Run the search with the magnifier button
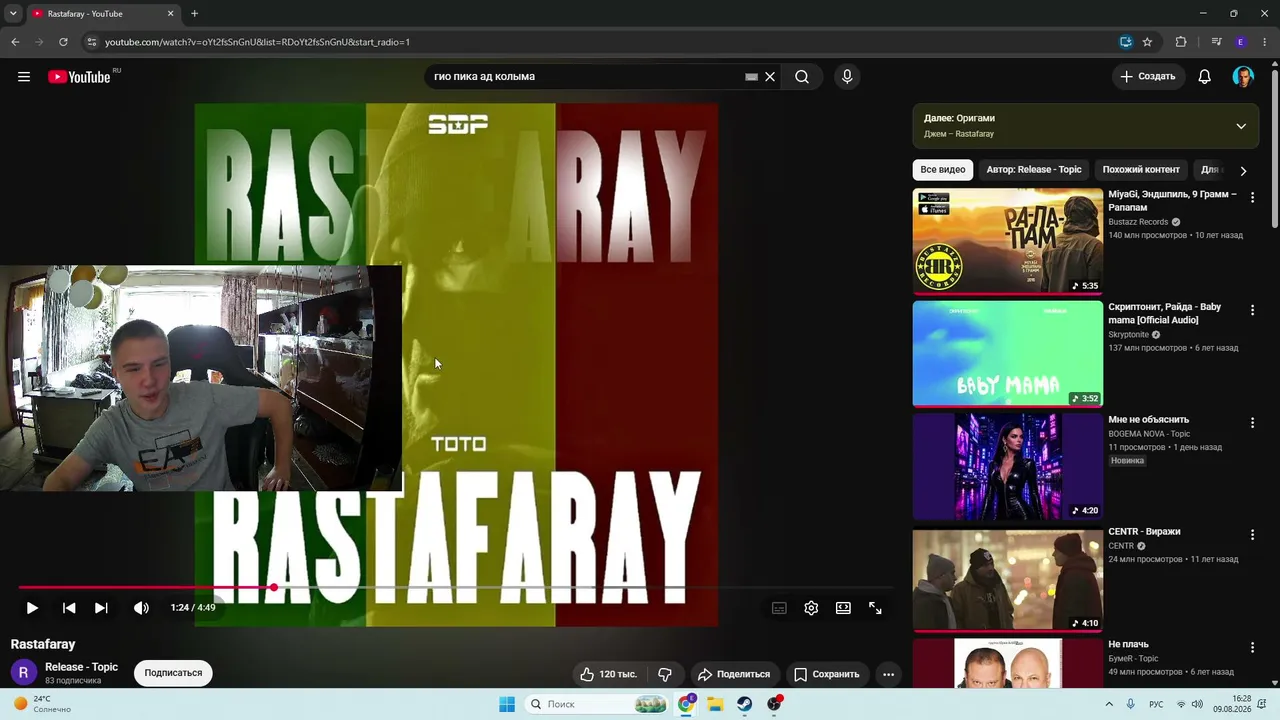This screenshot has height=720, width=1280. pos(802,77)
